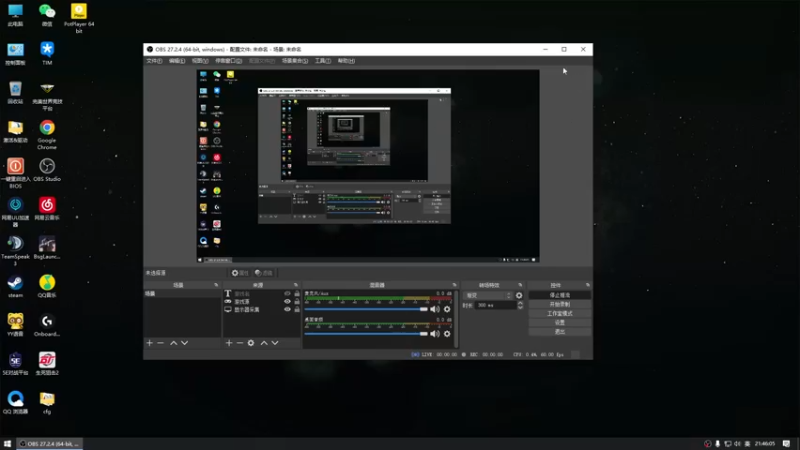Image resolution: width=800 pixels, height=450 pixels.
Task: Toggle lock on game capture source
Action: coord(297,302)
